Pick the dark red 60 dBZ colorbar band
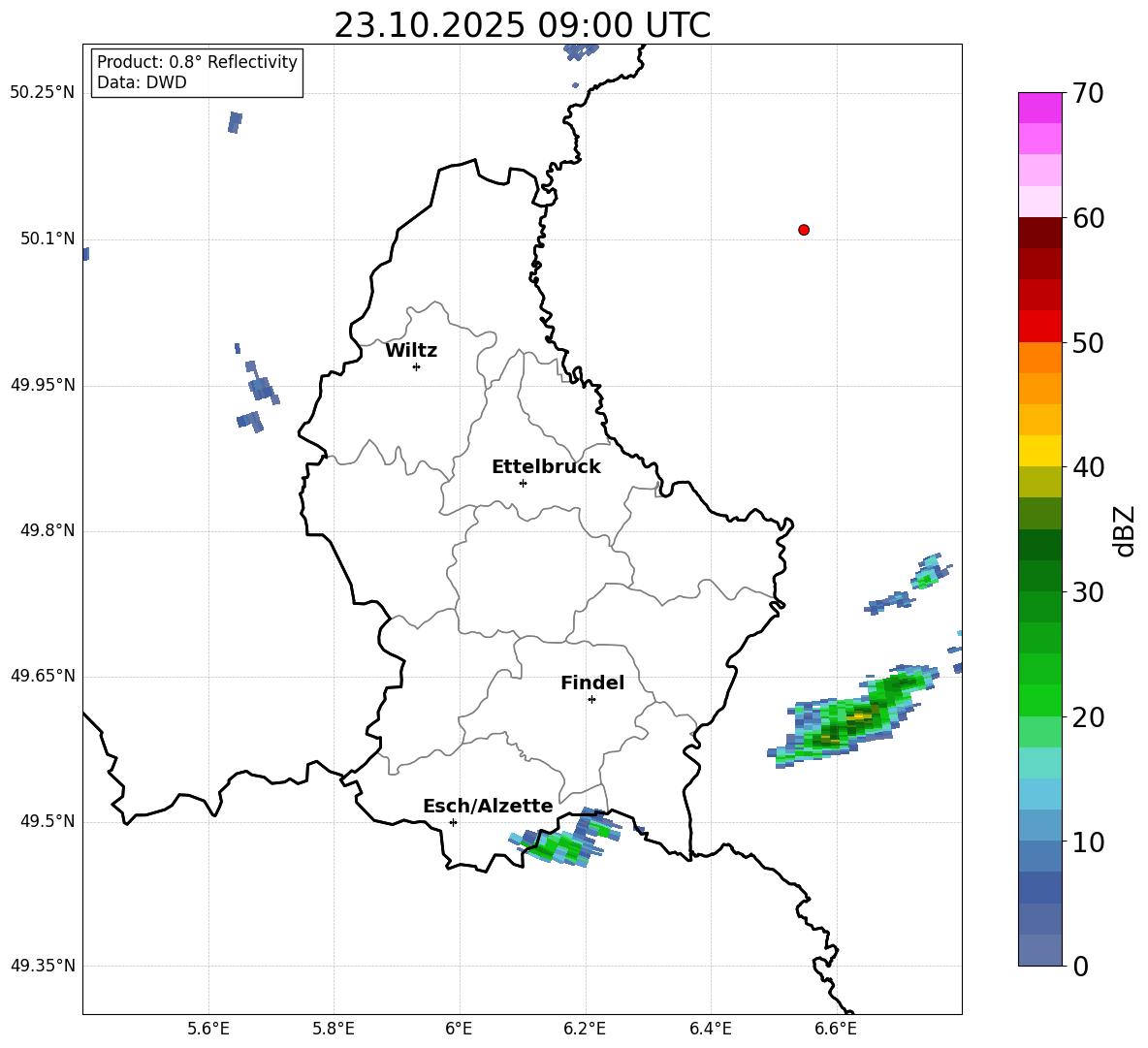The width and height of the screenshot is (1148, 1048). coord(1039,233)
